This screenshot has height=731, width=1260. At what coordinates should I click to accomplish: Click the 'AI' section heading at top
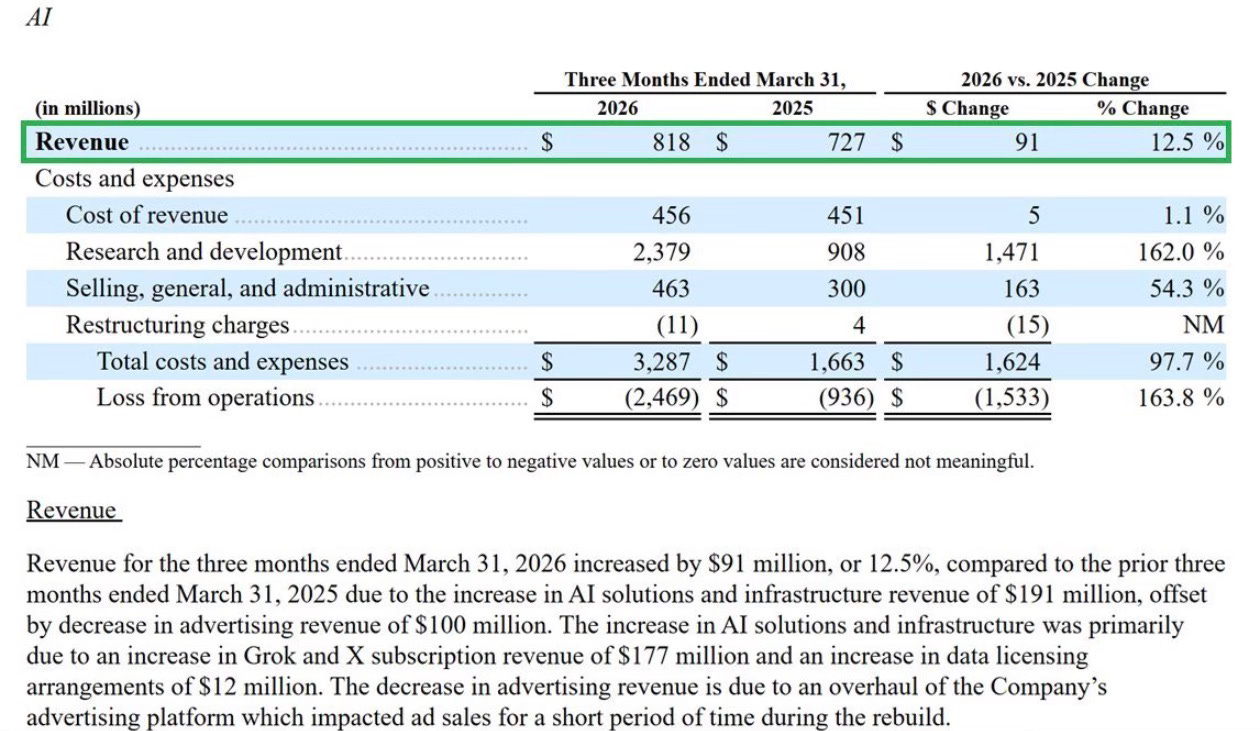coord(38,18)
